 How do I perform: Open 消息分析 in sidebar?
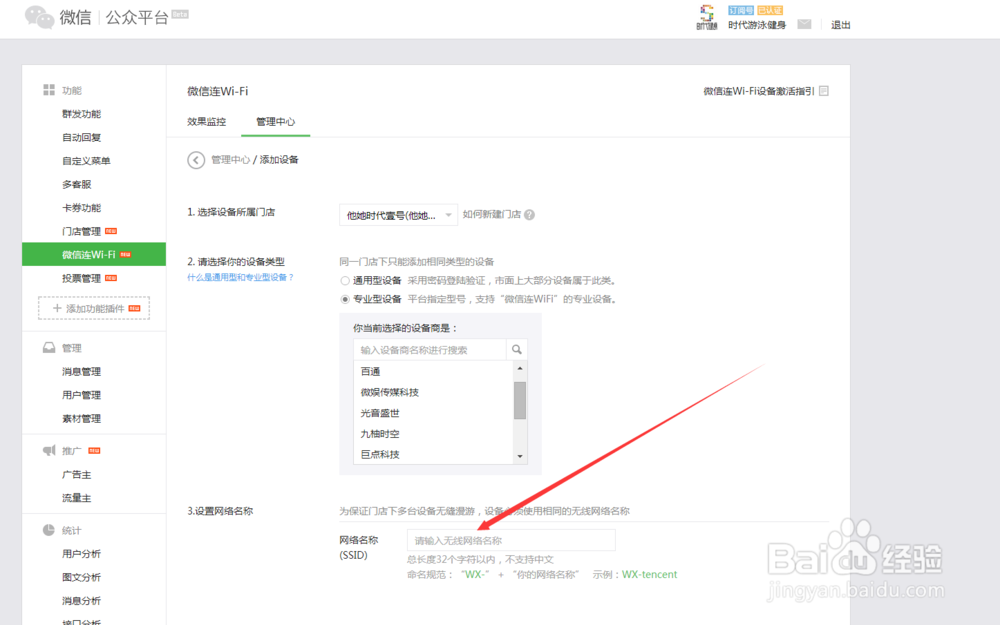(82, 601)
